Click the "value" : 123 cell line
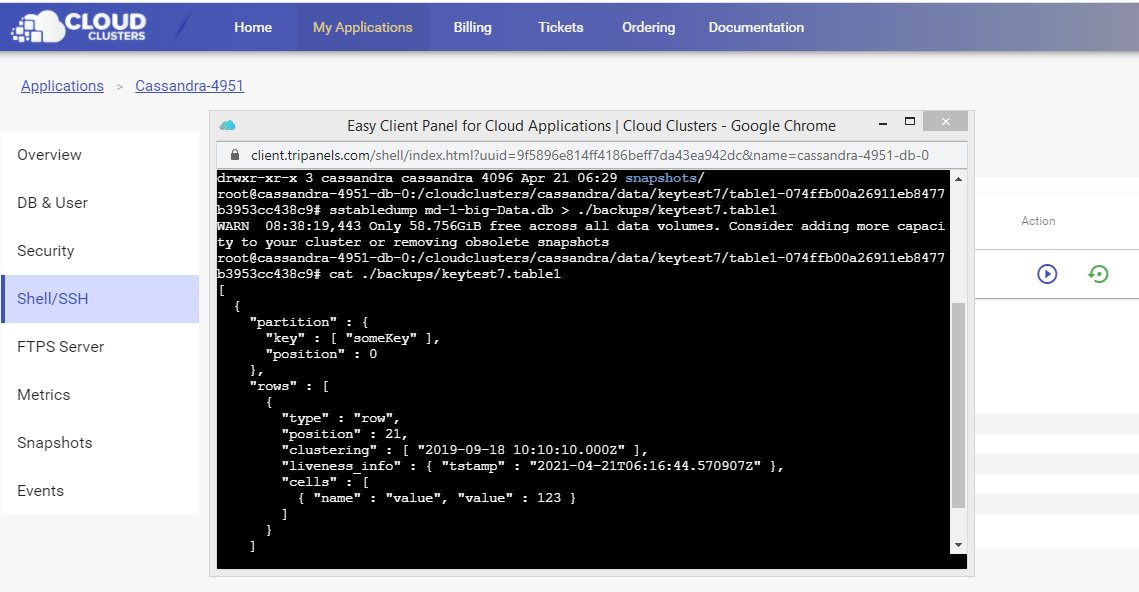1139x592 pixels. coord(437,498)
